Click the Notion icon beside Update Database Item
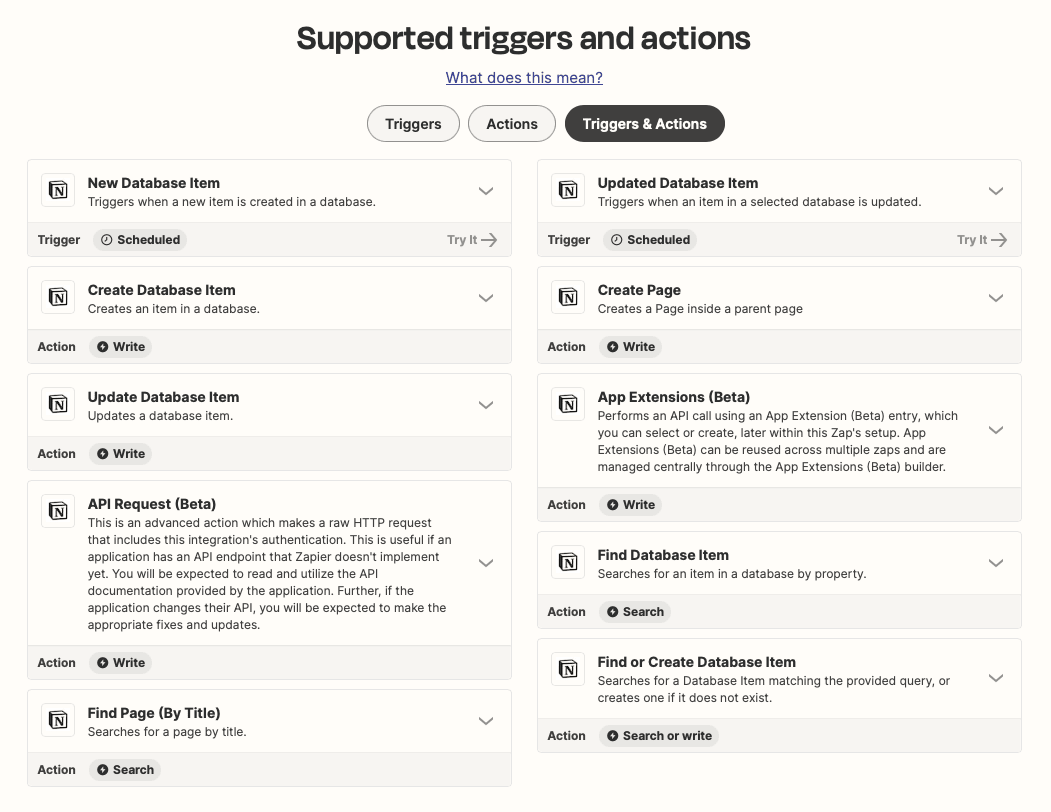This screenshot has width=1051, height=812. coord(58,405)
